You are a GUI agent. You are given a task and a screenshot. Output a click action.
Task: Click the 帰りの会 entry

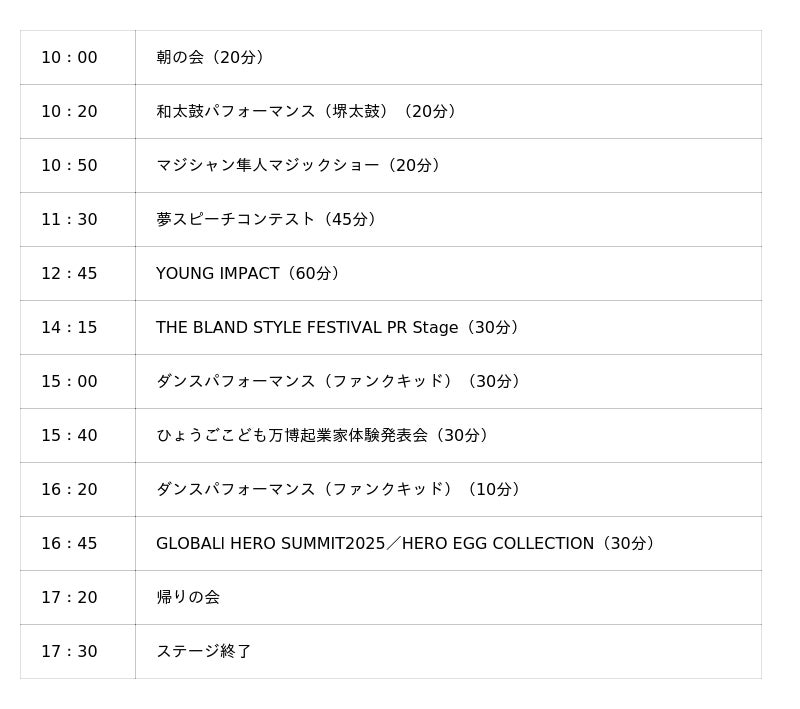point(188,598)
